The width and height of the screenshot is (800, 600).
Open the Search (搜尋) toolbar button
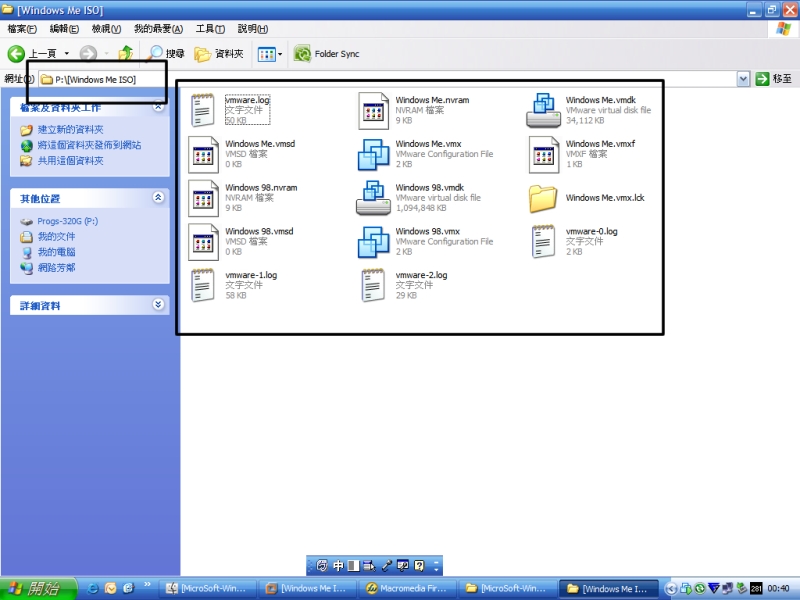coord(166,54)
